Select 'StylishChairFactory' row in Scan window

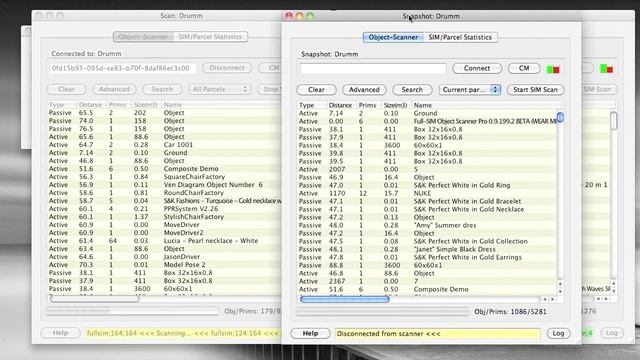click(x=164, y=217)
